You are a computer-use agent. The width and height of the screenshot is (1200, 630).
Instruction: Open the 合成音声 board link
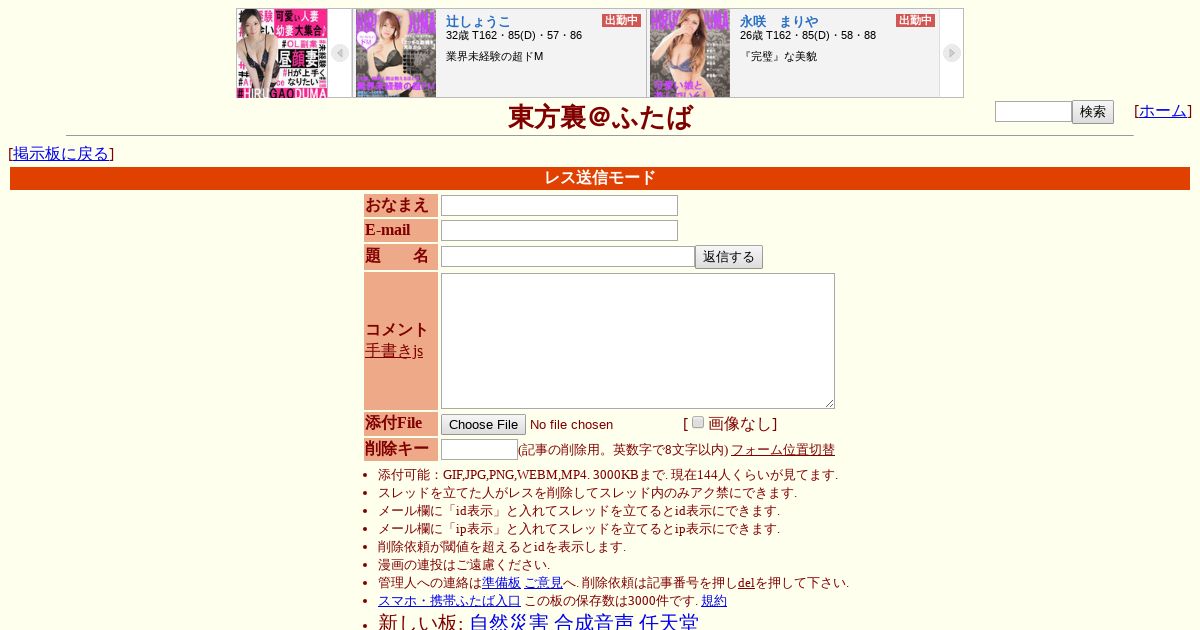point(594,622)
